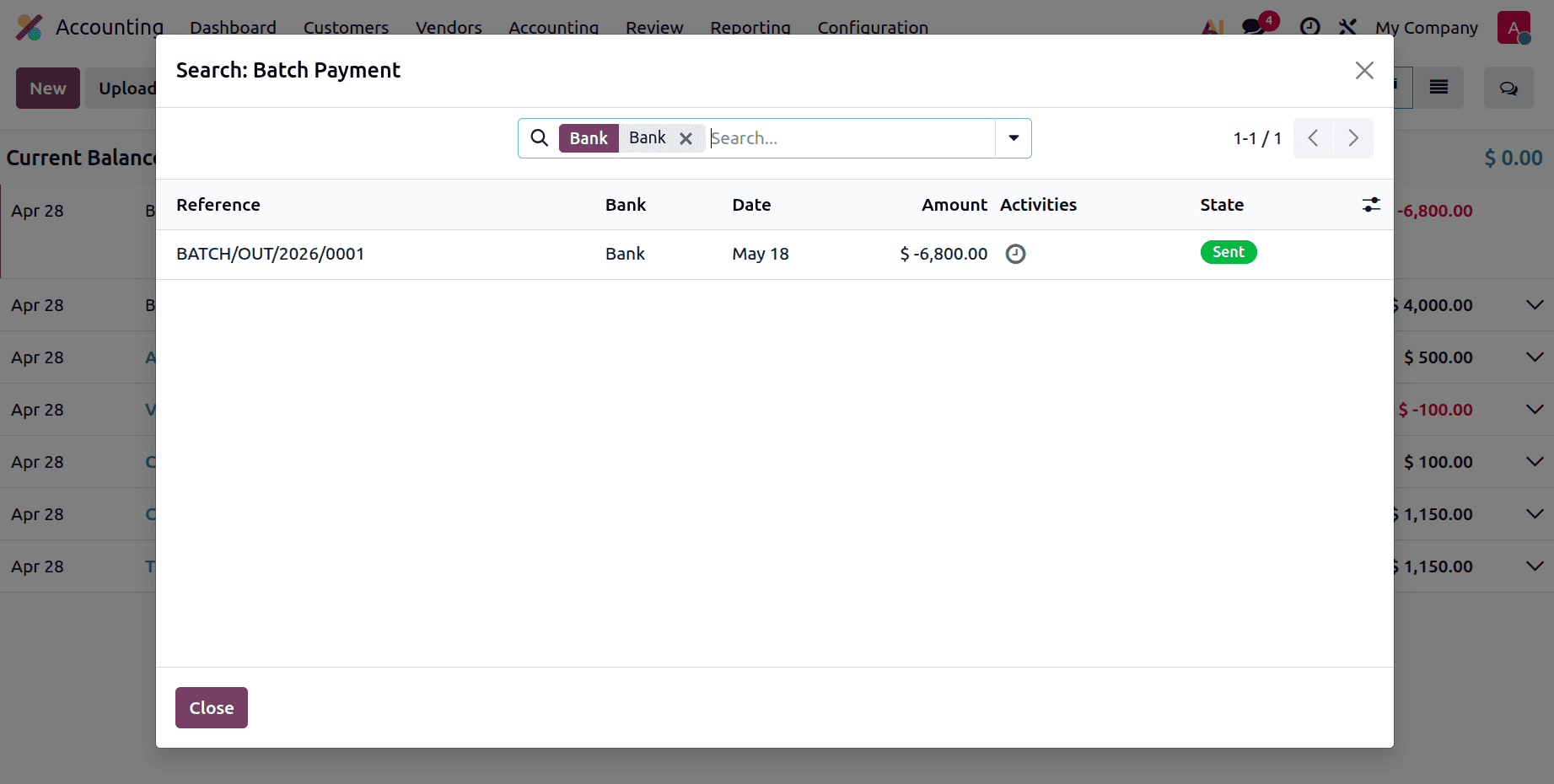Open conversations icon with 4 notifications

tap(1255, 27)
